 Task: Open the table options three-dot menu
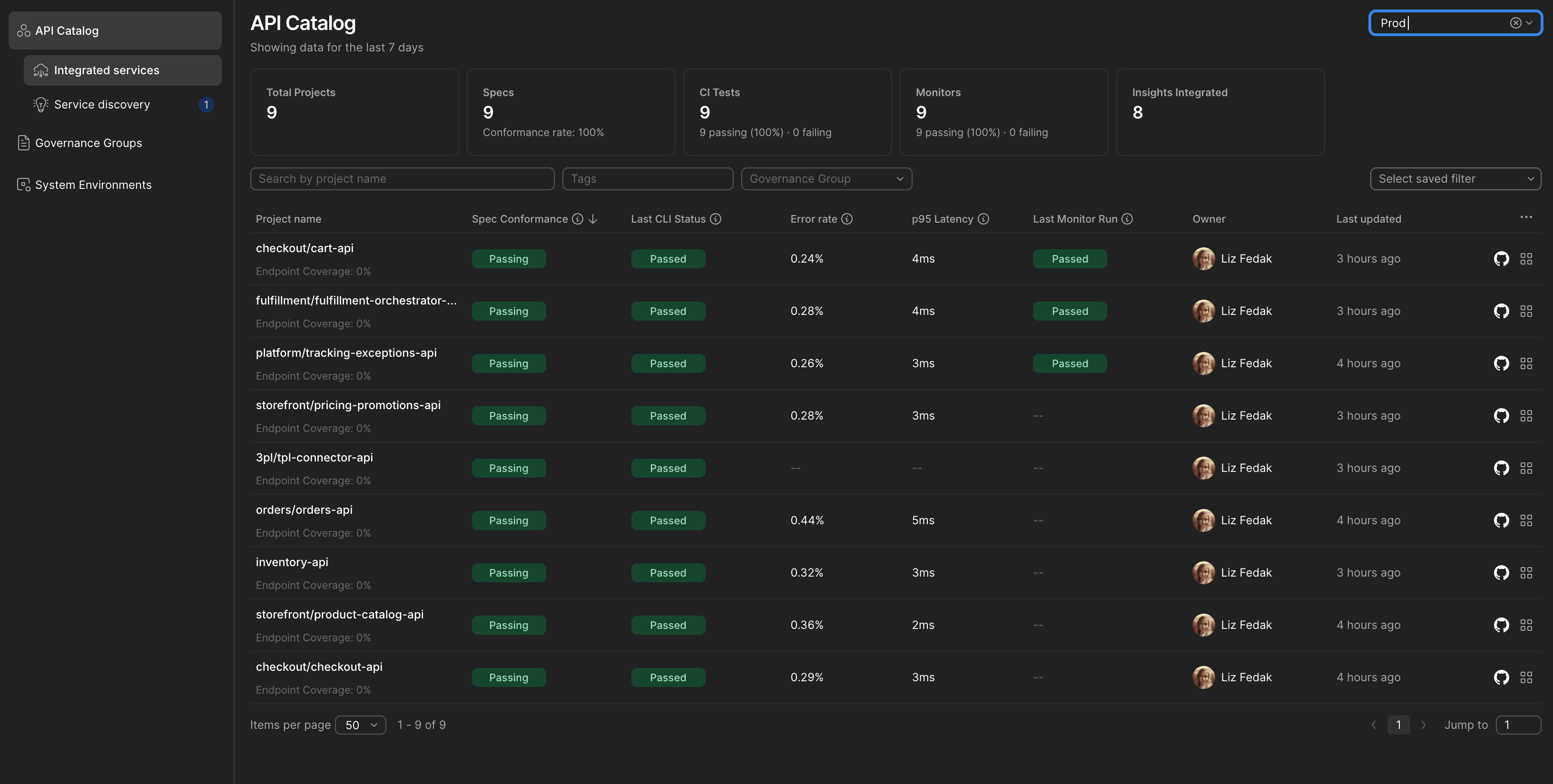(x=1526, y=217)
